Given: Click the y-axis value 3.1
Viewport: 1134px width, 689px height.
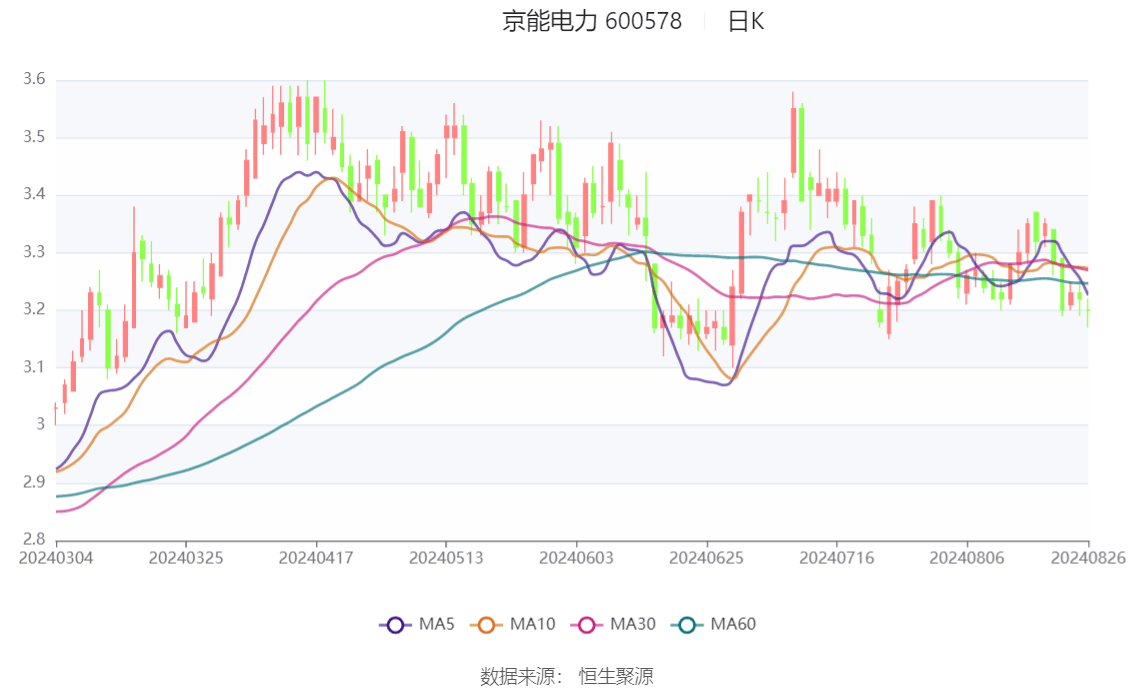Looking at the screenshot, I should [34, 367].
